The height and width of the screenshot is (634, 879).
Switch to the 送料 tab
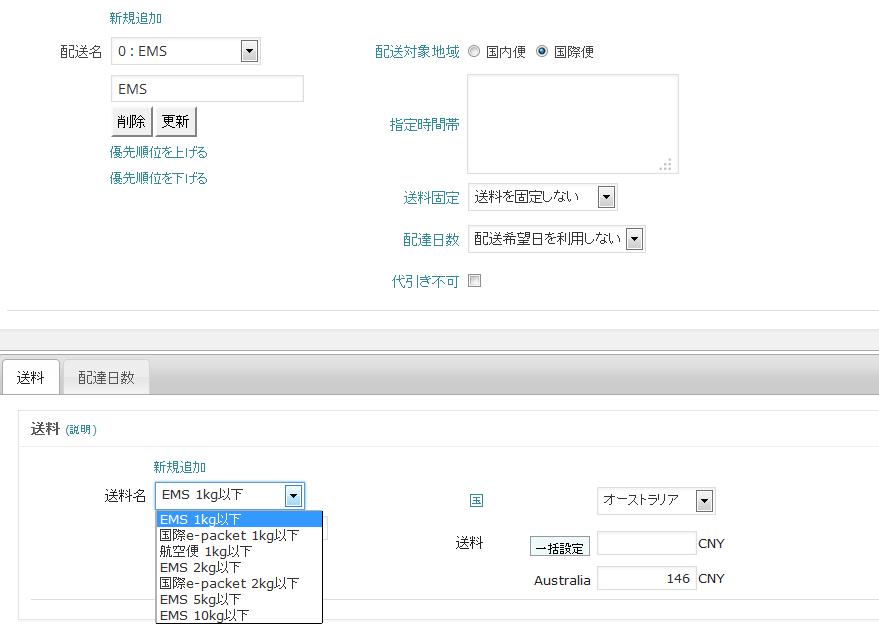click(30, 378)
